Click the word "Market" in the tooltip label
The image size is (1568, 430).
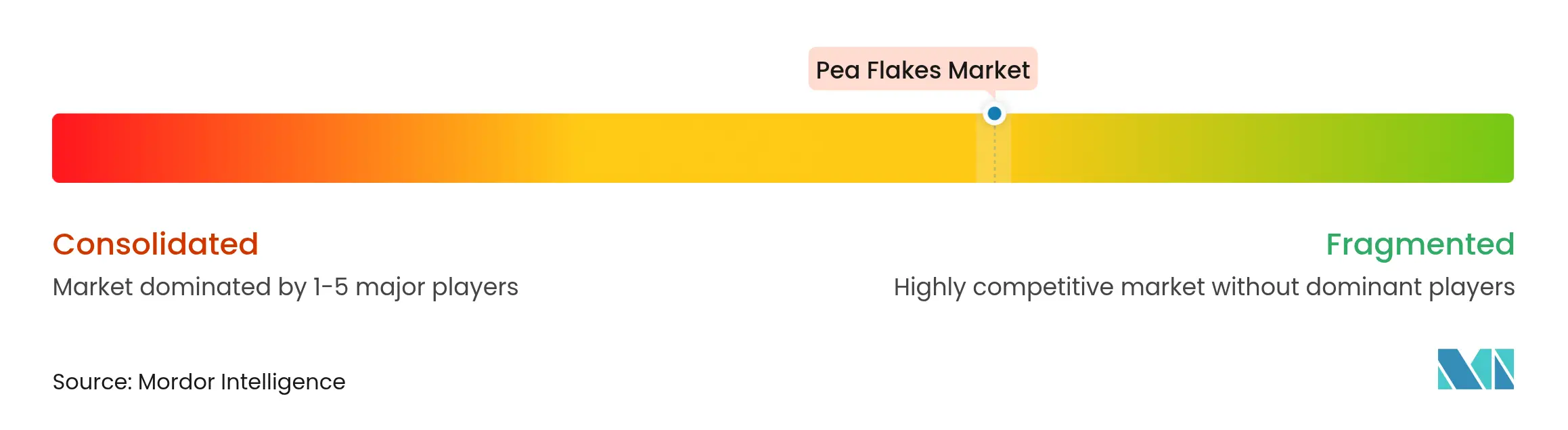[989, 70]
